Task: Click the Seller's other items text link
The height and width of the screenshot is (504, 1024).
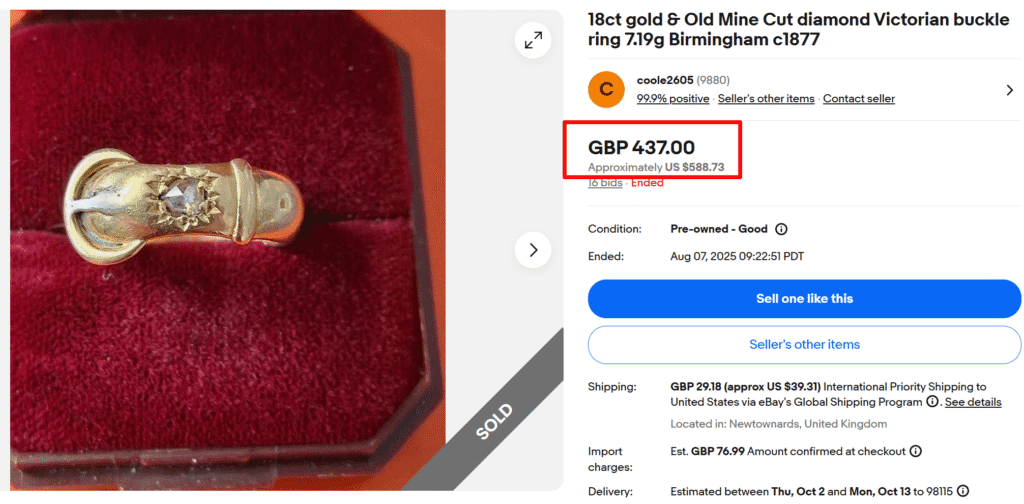Action: click(x=766, y=99)
